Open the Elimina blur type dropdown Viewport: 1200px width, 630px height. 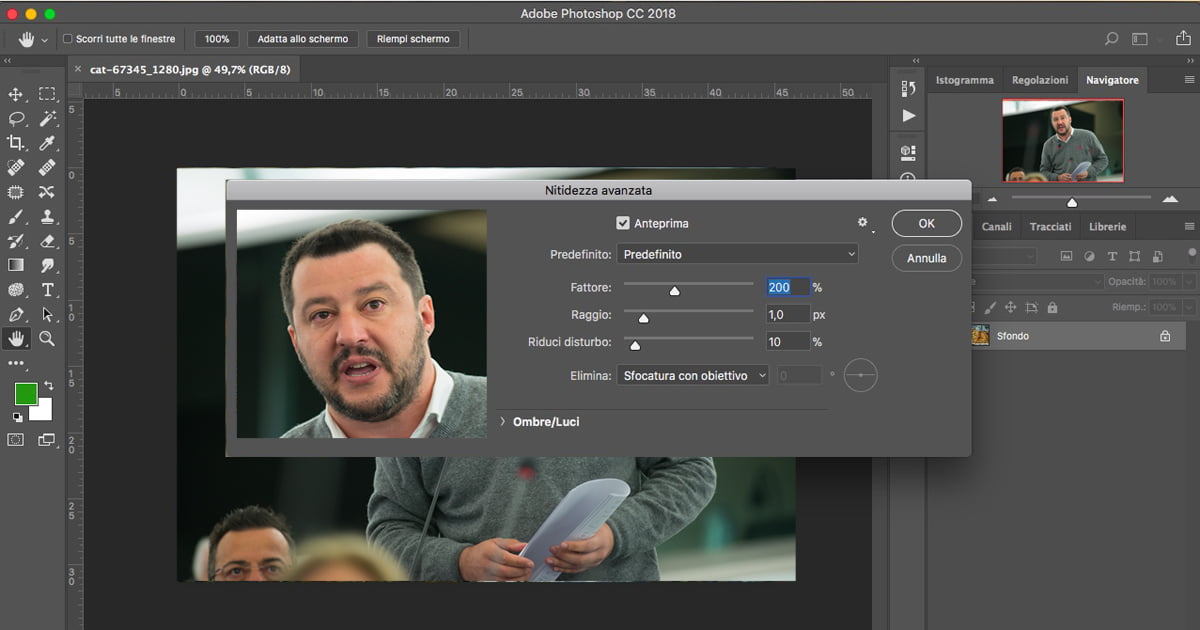(x=692, y=376)
